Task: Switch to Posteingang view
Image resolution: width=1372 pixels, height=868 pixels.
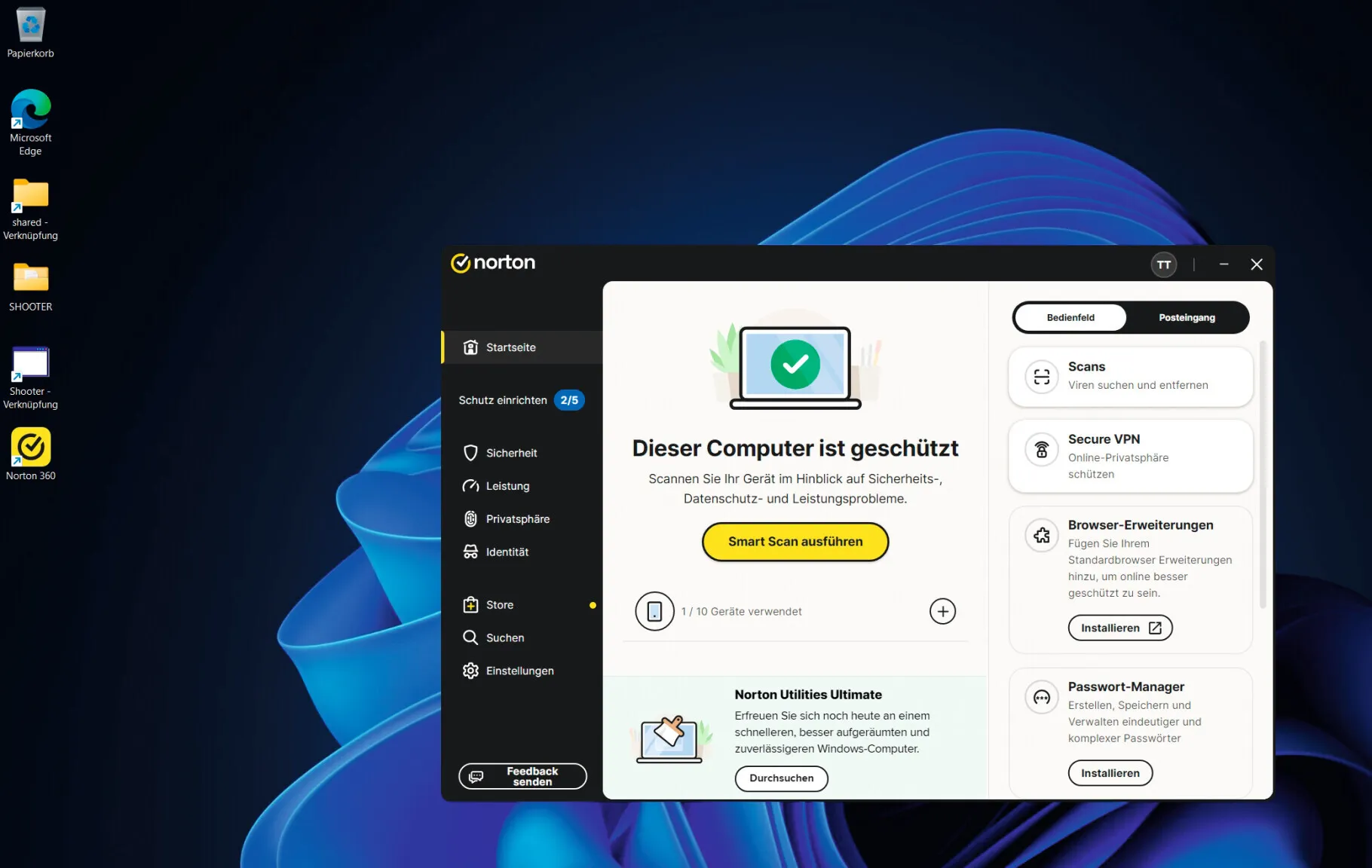Action: pyautogui.click(x=1187, y=317)
